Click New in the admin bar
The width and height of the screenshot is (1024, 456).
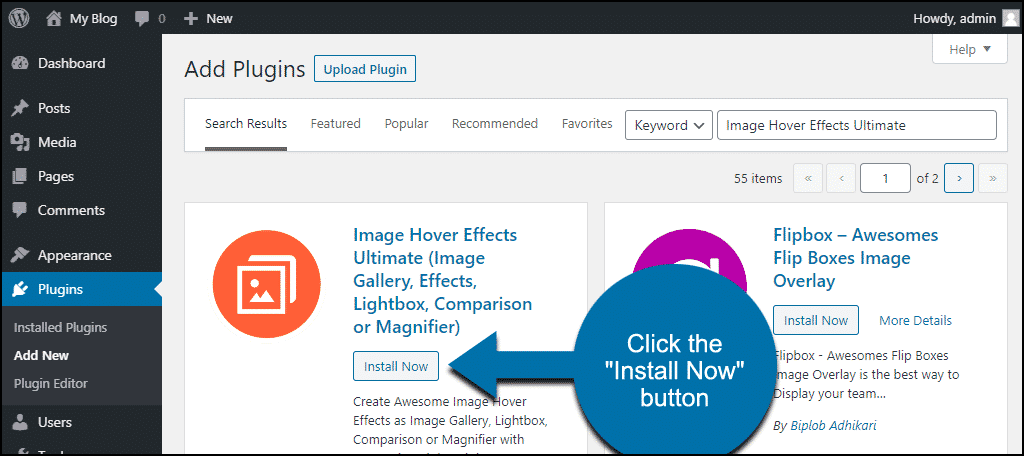point(219,19)
